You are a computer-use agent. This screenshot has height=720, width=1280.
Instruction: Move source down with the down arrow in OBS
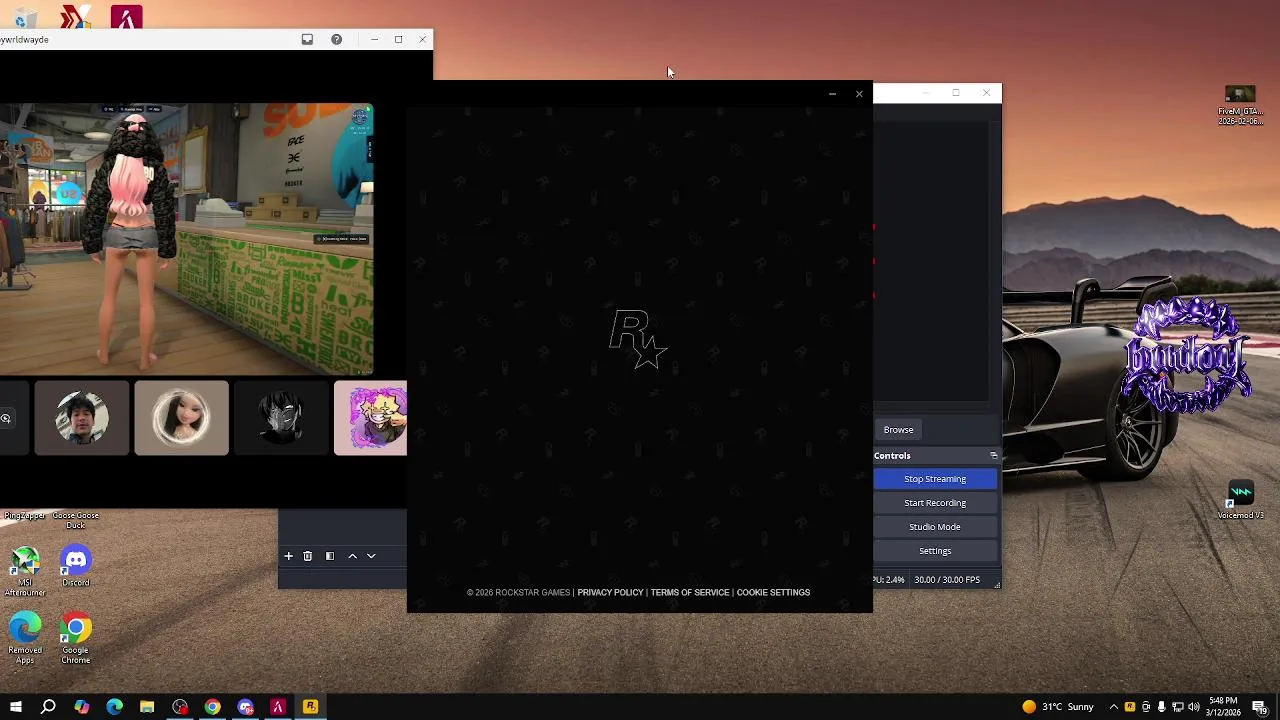tap(371, 556)
